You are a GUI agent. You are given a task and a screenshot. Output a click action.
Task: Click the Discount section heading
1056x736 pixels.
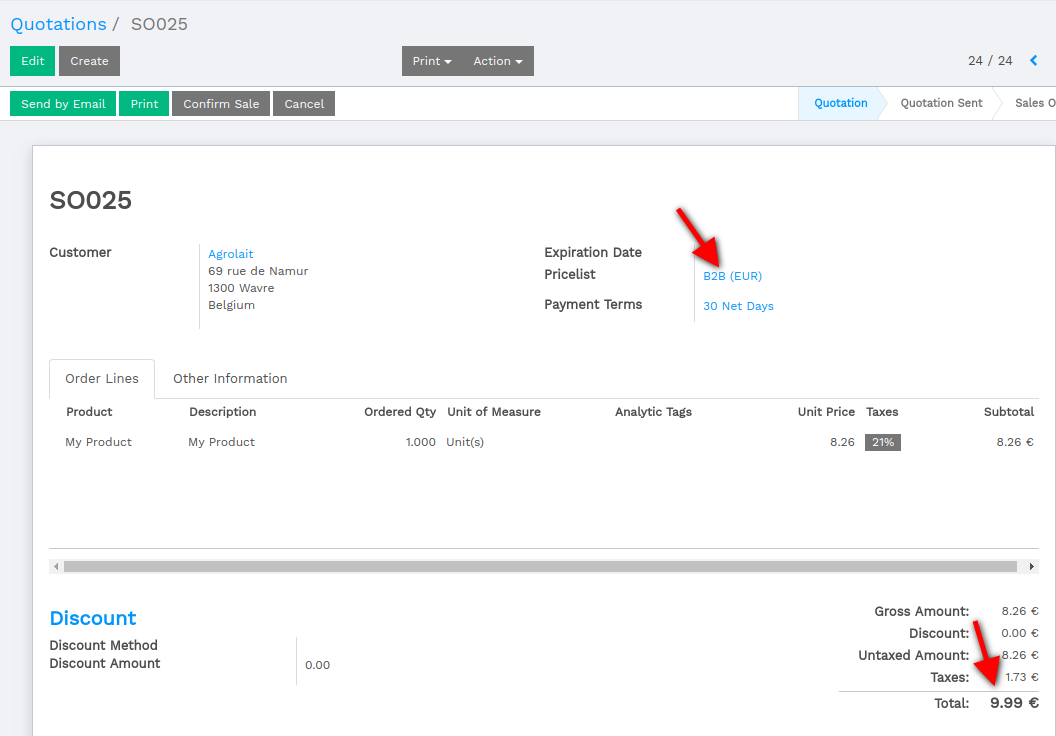coord(93,618)
